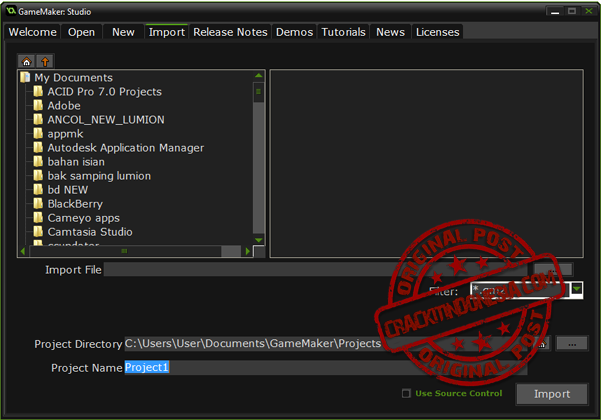Open the file type Filter dropdown

pyautogui.click(x=577, y=290)
